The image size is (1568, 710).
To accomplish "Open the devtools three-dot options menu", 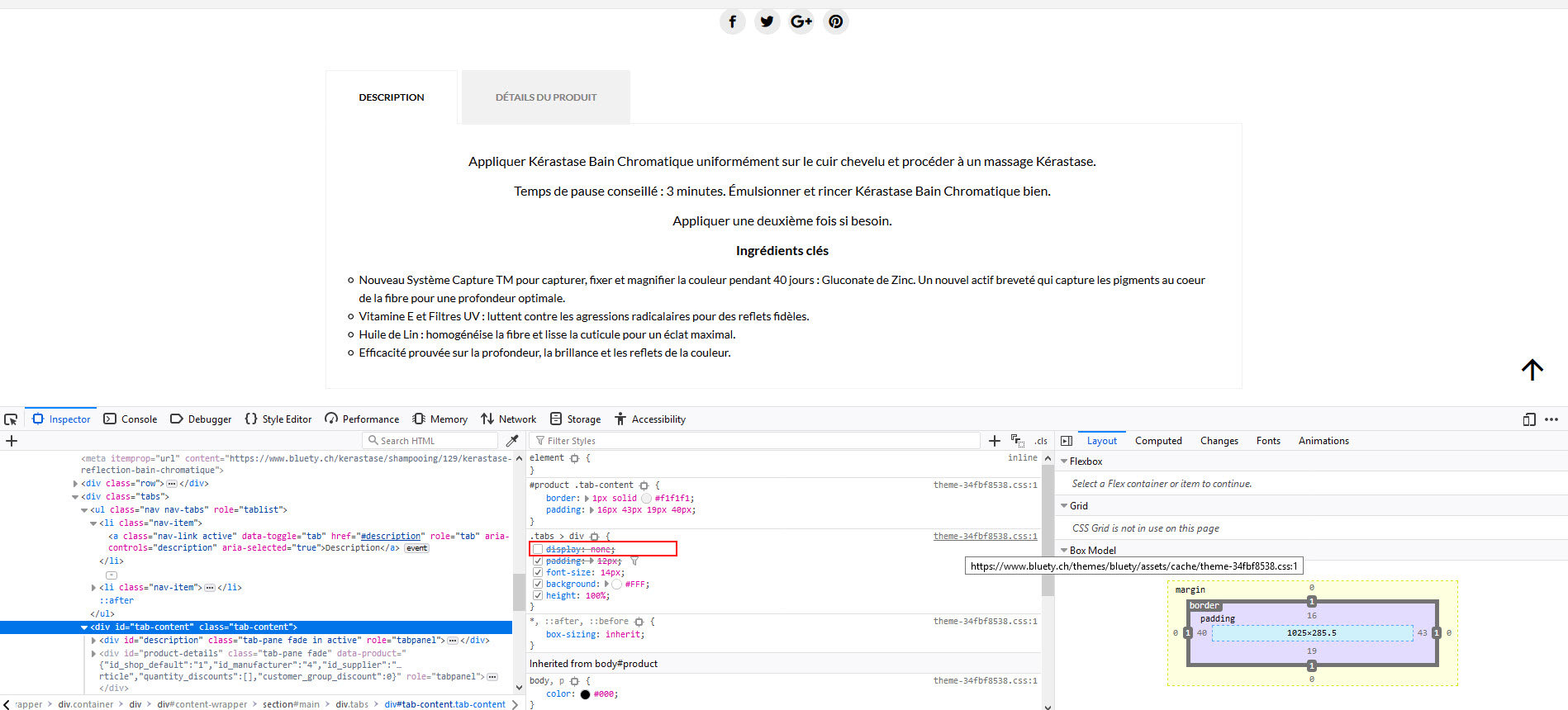I will [x=1551, y=419].
